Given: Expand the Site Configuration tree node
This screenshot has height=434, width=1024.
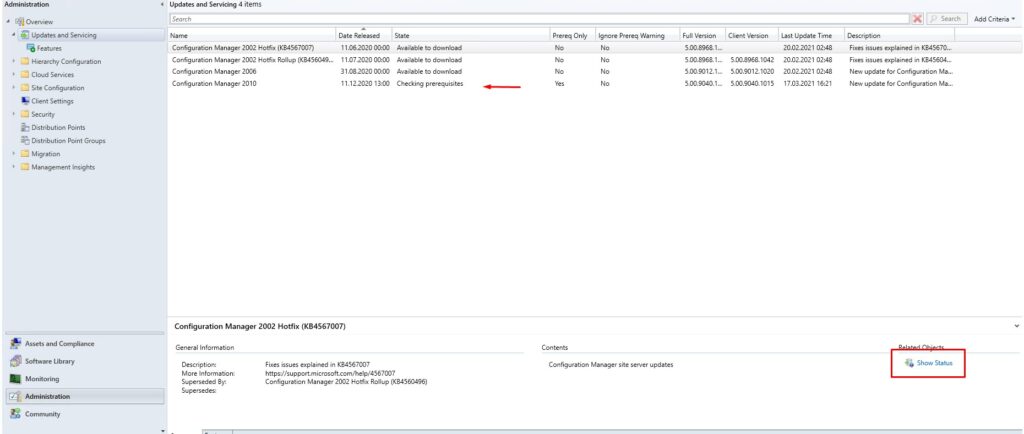Looking at the screenshot, I should (13, 88).
